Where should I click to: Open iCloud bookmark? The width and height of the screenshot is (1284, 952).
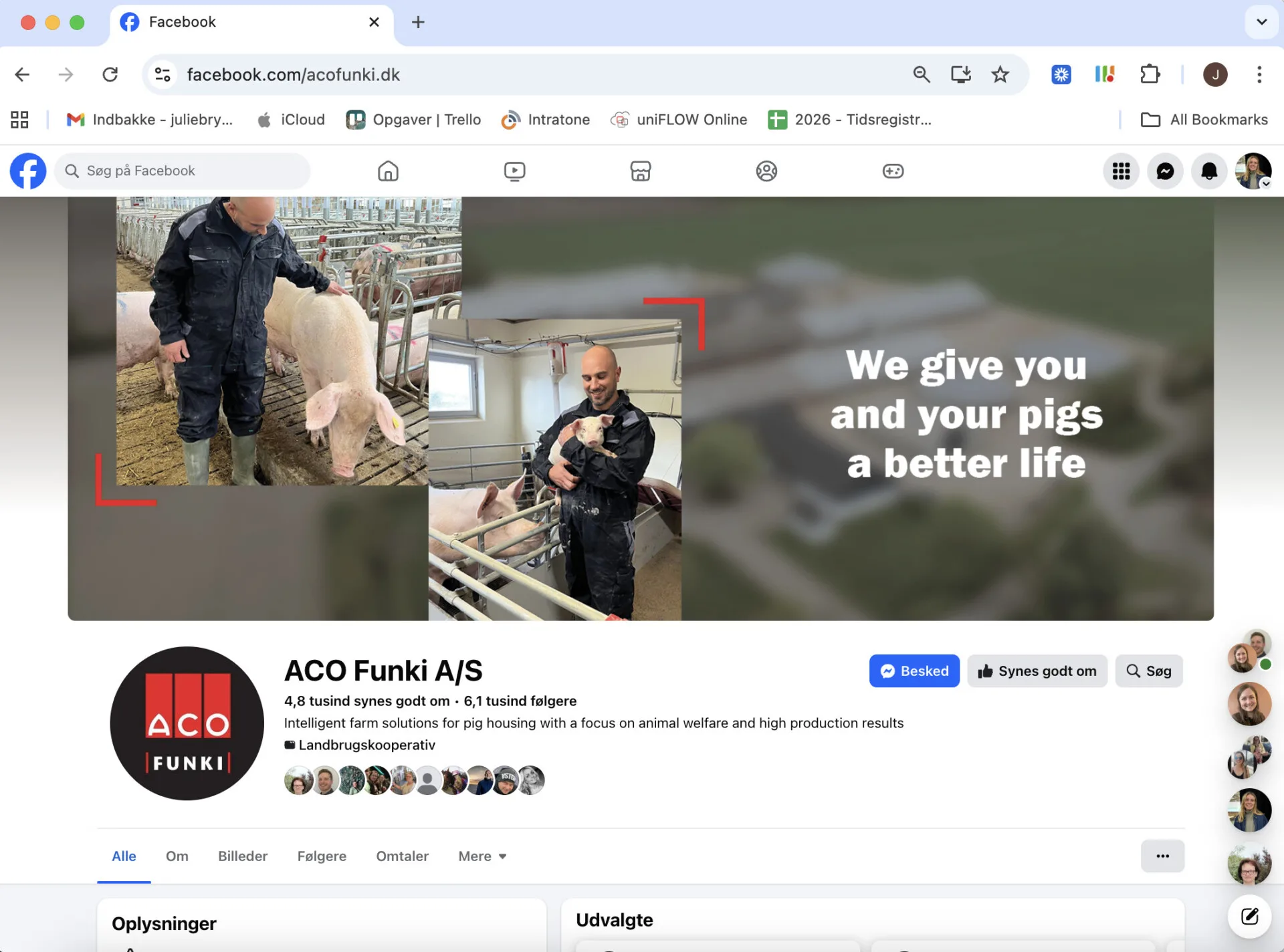[292, 120]
